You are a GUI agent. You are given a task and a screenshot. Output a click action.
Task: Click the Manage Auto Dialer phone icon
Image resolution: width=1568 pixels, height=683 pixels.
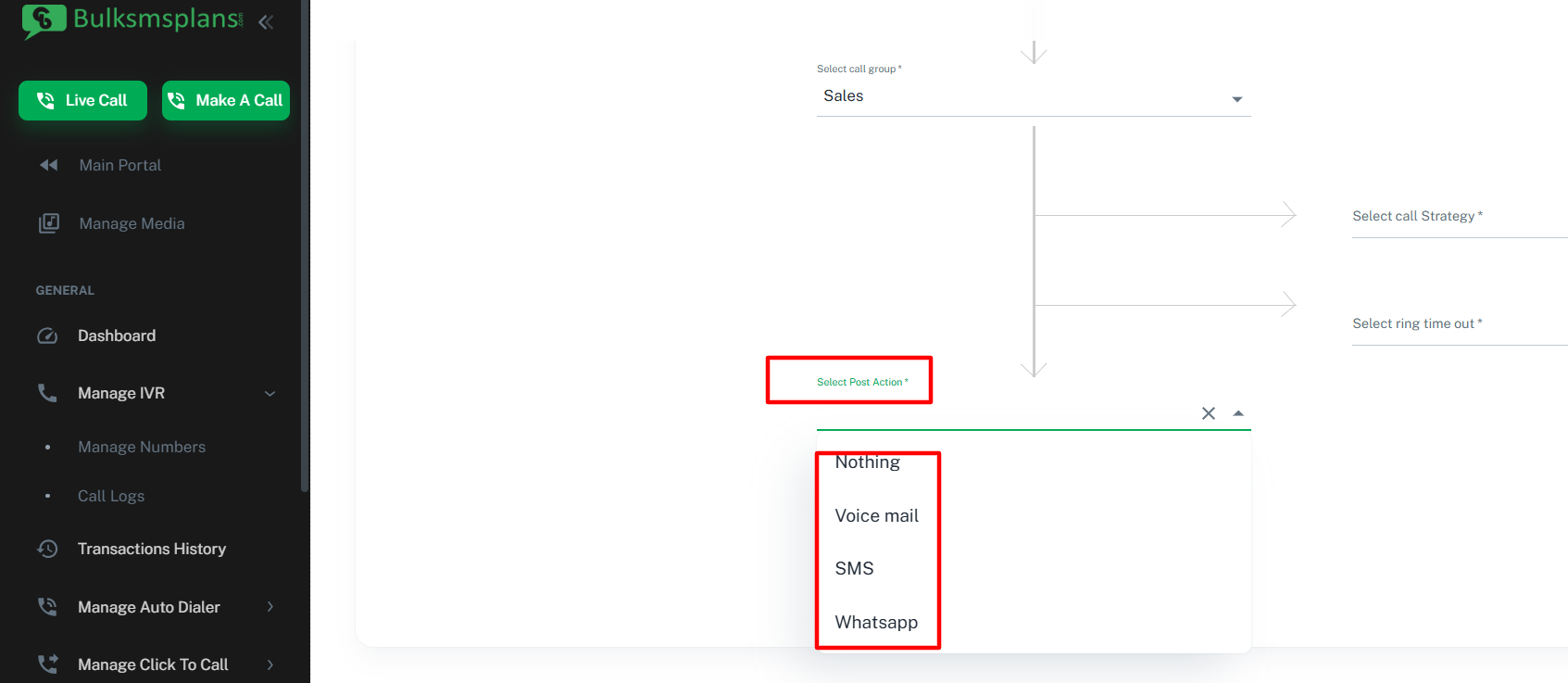click(x=47, y=607)
